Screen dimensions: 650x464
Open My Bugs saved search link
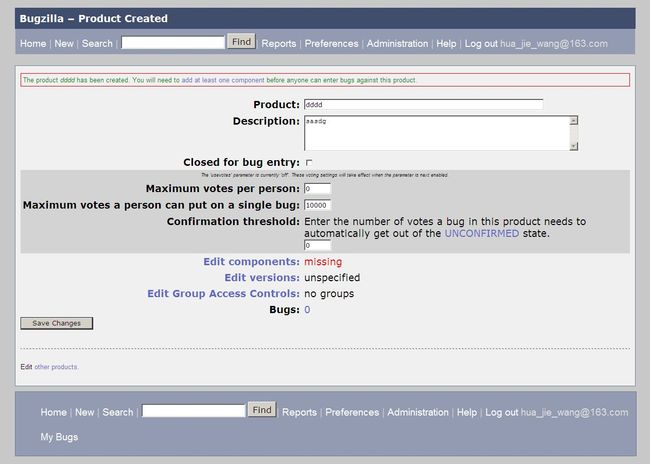point(59,437)
